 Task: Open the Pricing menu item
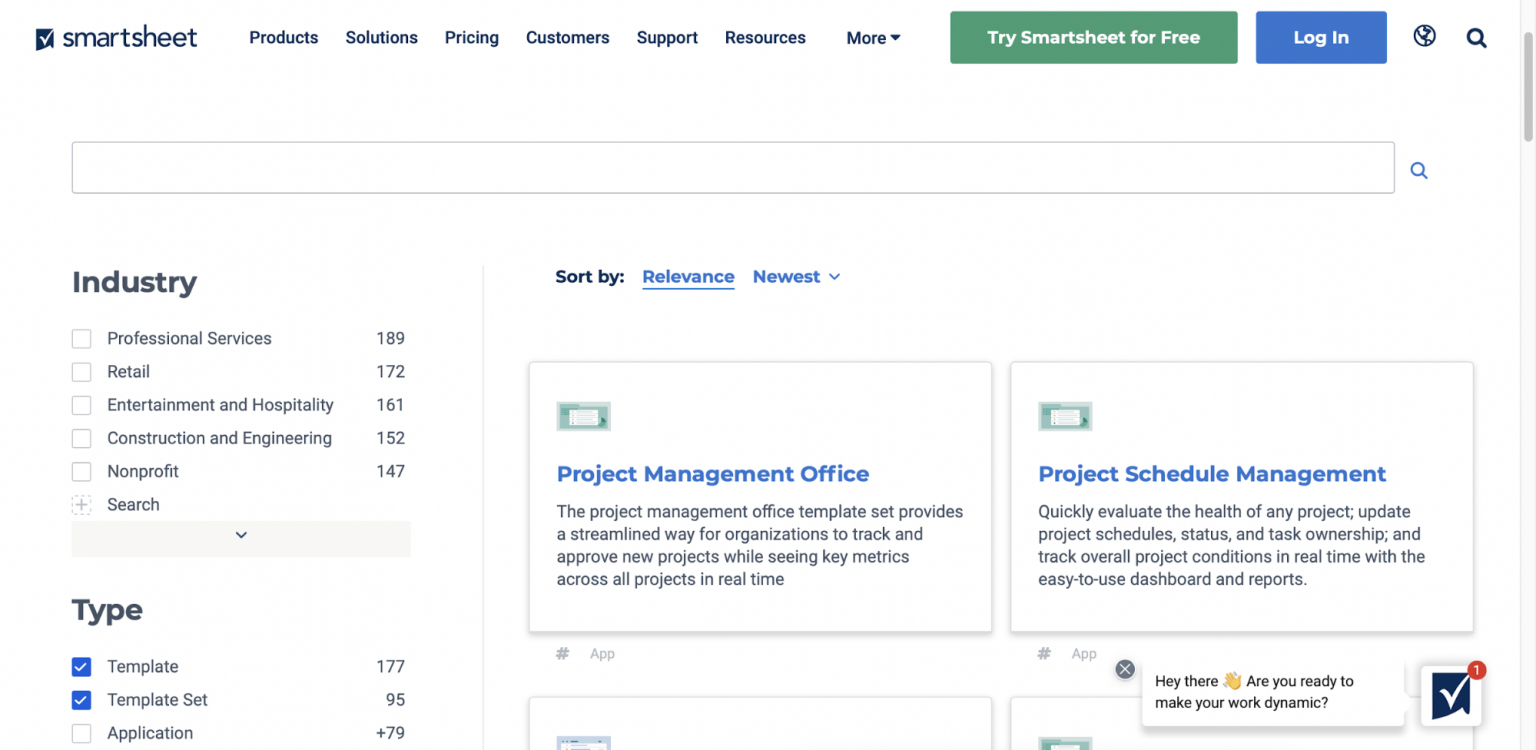coord(471,38)
